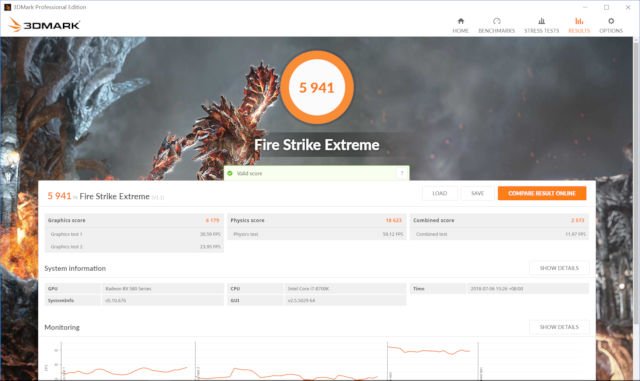The image size is (640, 381).
Task: Minimize the 3DMark window
Action: click(x=585, y=7)
